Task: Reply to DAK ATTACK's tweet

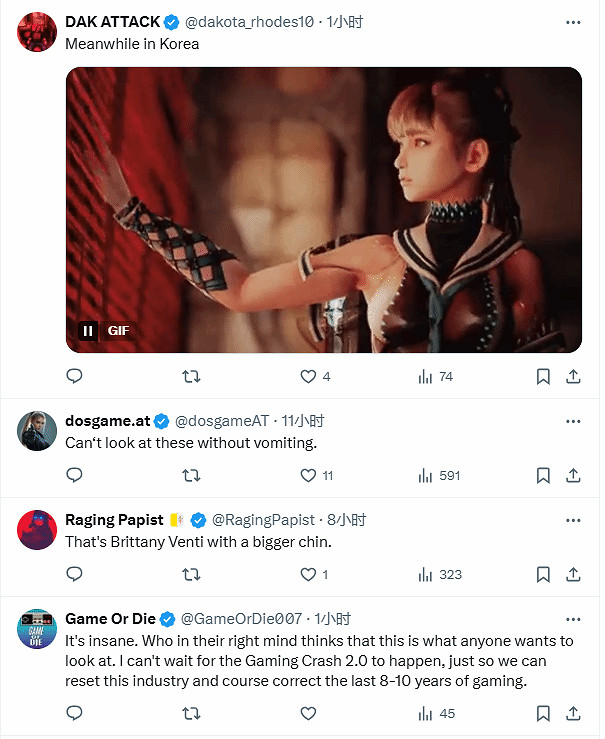Action: pos(74,376)
